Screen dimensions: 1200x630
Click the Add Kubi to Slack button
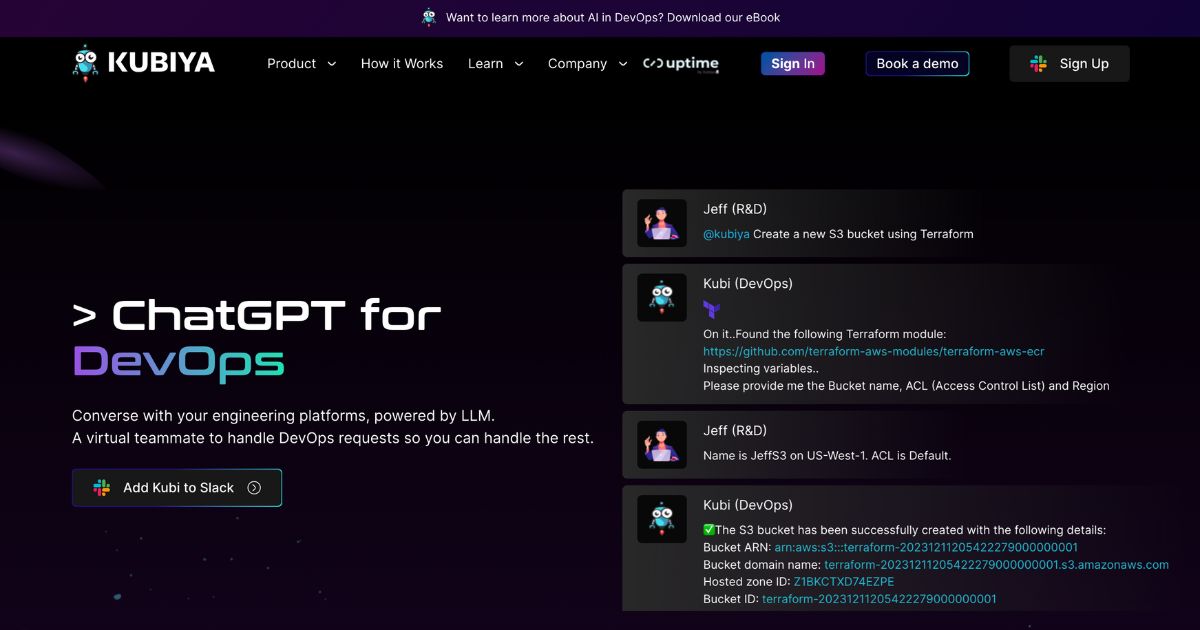177,488
